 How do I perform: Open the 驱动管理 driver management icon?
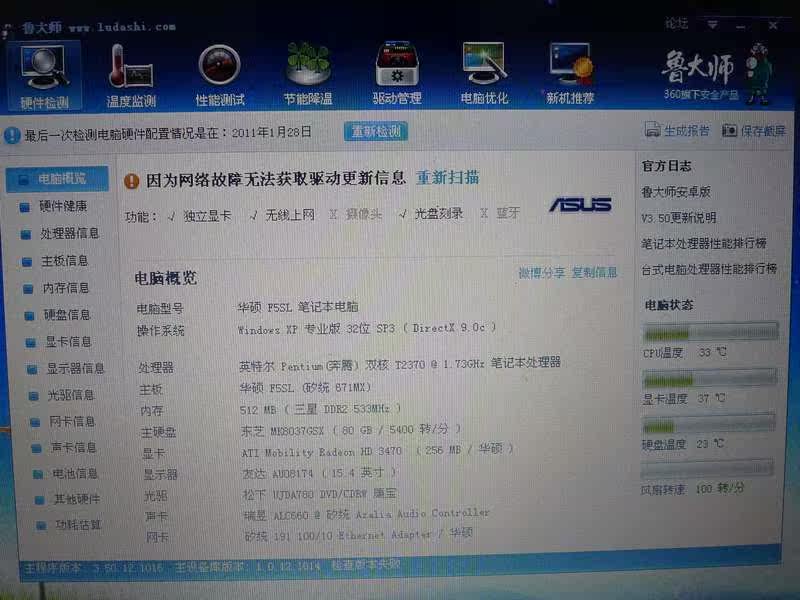pos(397,74)
